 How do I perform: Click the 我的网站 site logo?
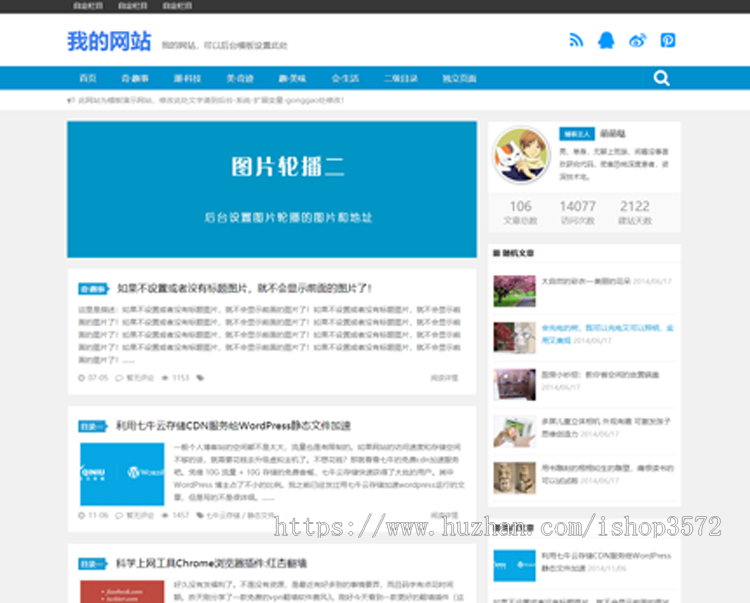(x=109, y=41)
